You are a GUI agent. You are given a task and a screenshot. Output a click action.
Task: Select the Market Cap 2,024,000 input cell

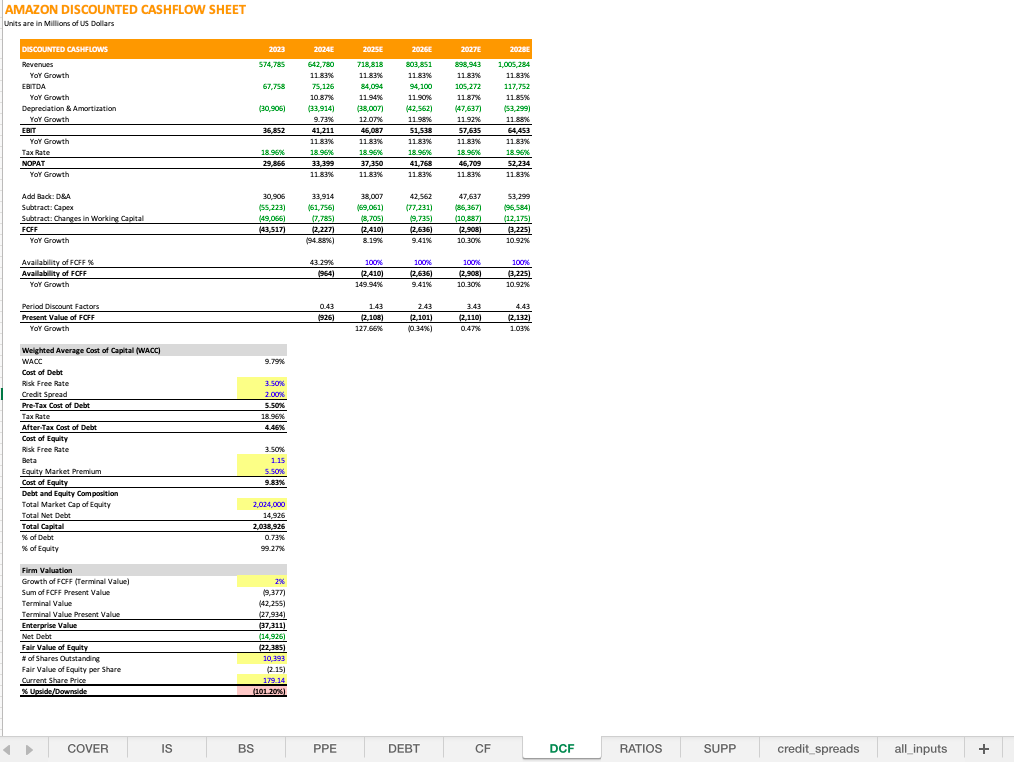pyautogui.click(x=262, y=505)
